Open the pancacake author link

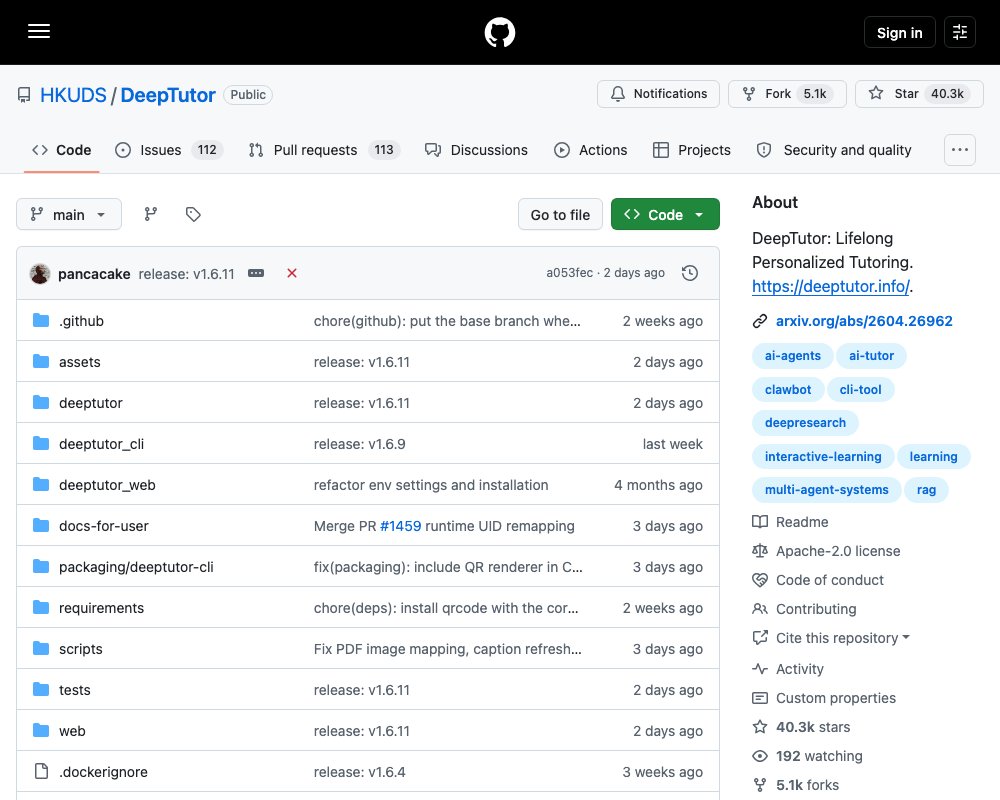coord(94,274)
